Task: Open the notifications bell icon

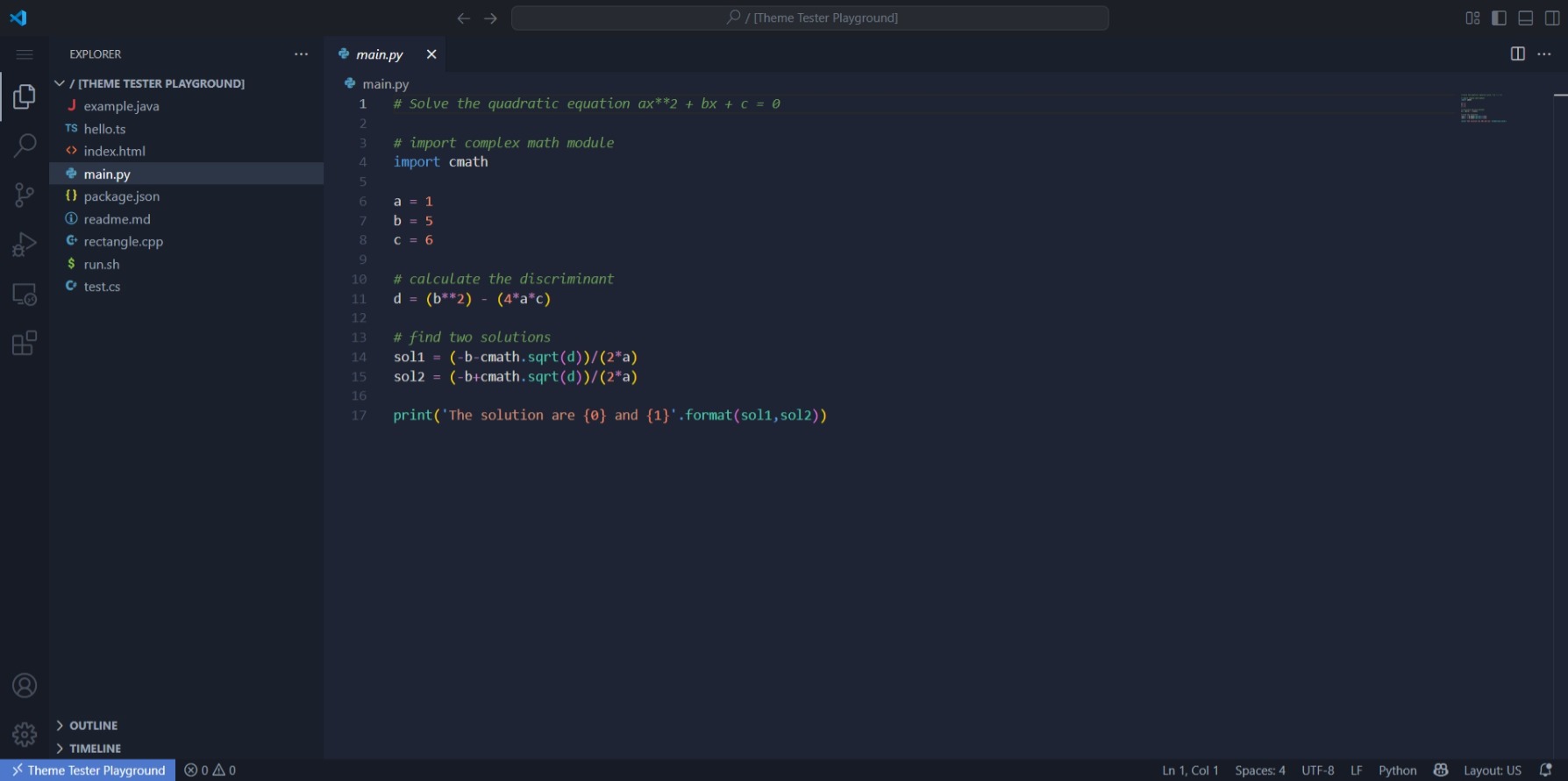Action: point(1546,770)
